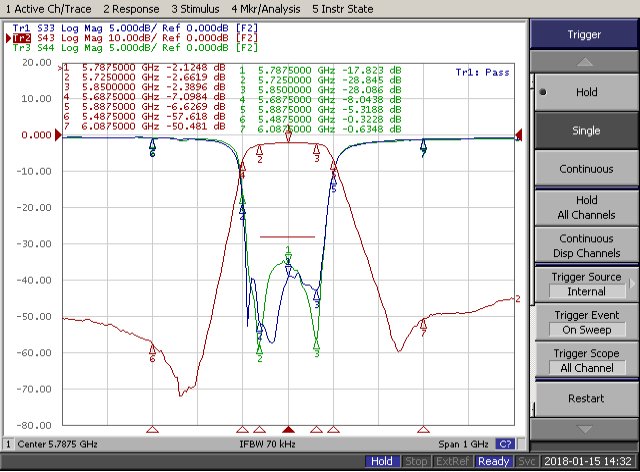
Task: Open the Active Ch/Trace menu
Action: pyautogui.click(x=48, y=9)
